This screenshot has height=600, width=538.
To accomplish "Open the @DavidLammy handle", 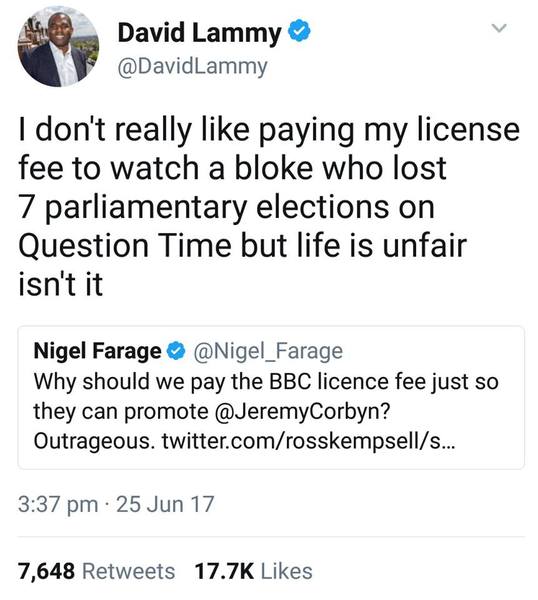I will click(192, 67).
